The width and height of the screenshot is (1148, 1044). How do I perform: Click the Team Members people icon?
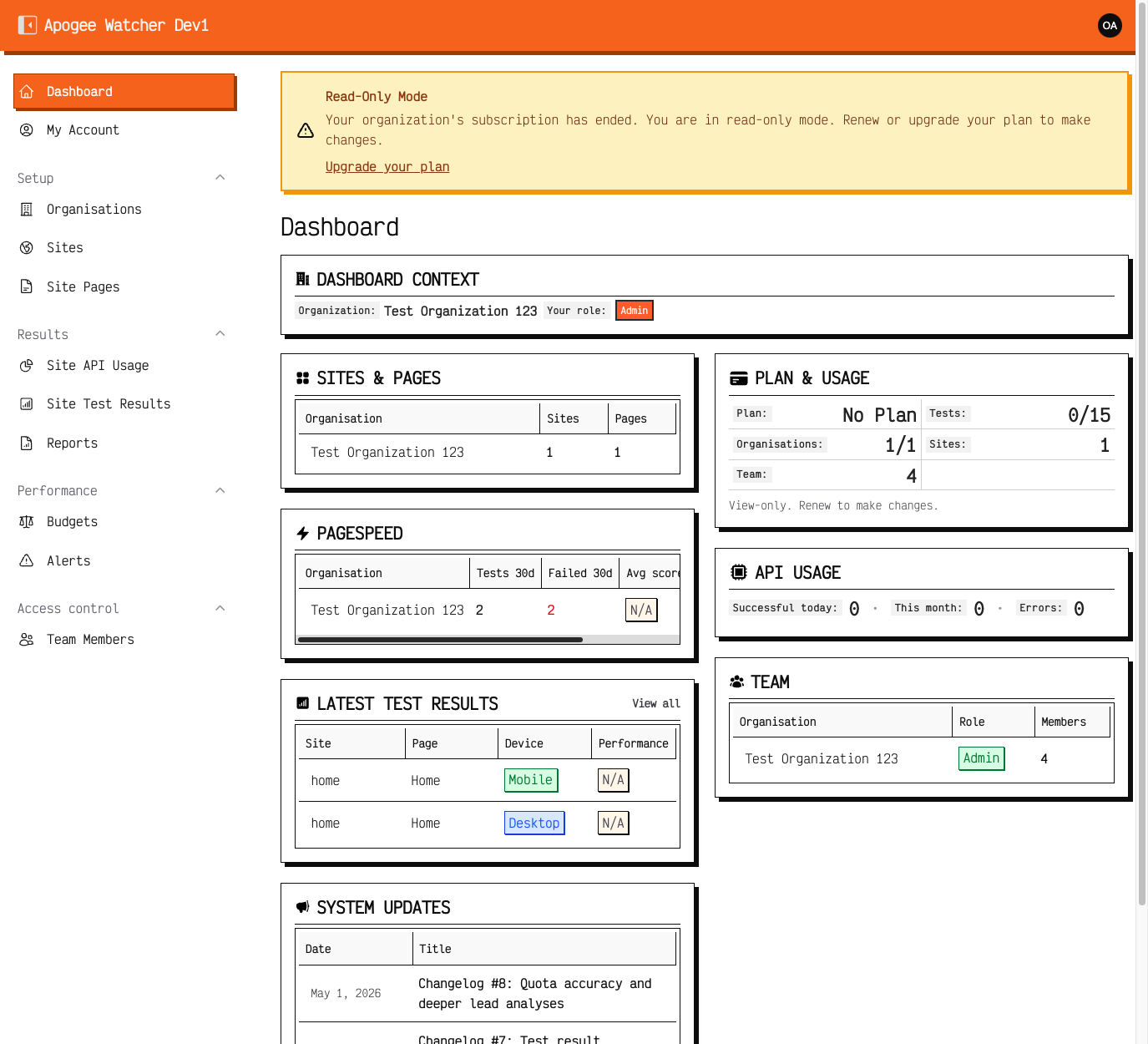tap(27, 640)
